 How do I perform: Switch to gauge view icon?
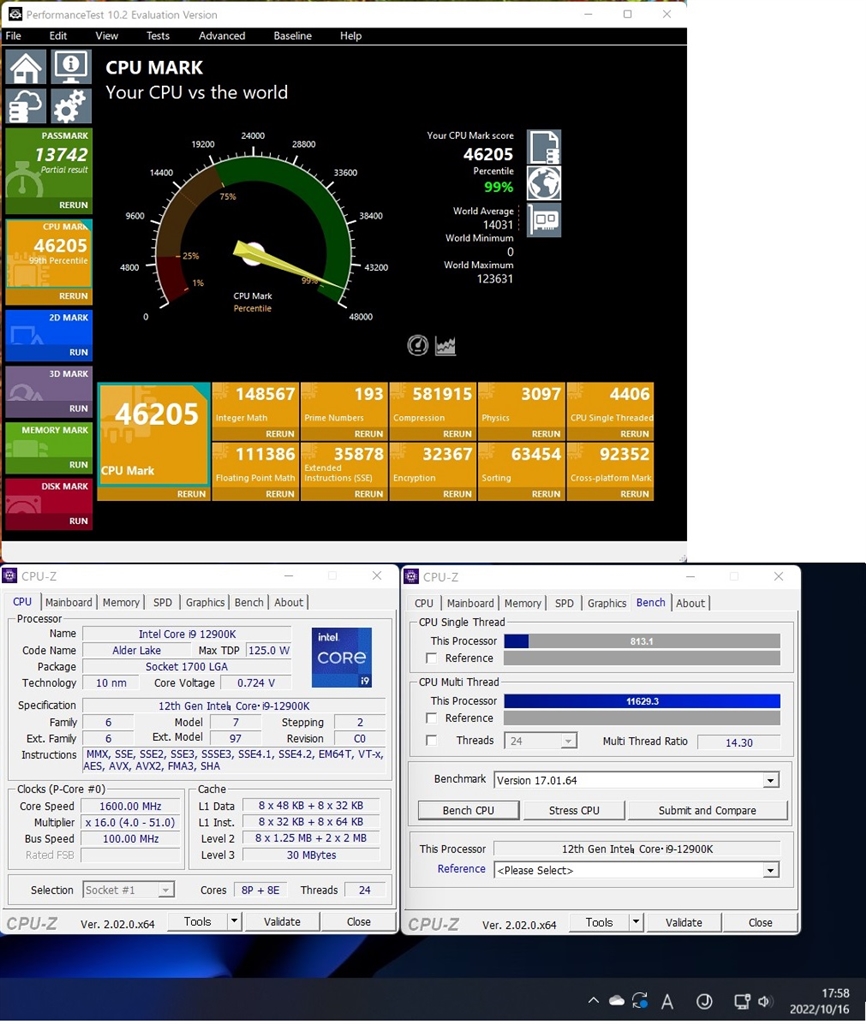(x=418, y=345)
